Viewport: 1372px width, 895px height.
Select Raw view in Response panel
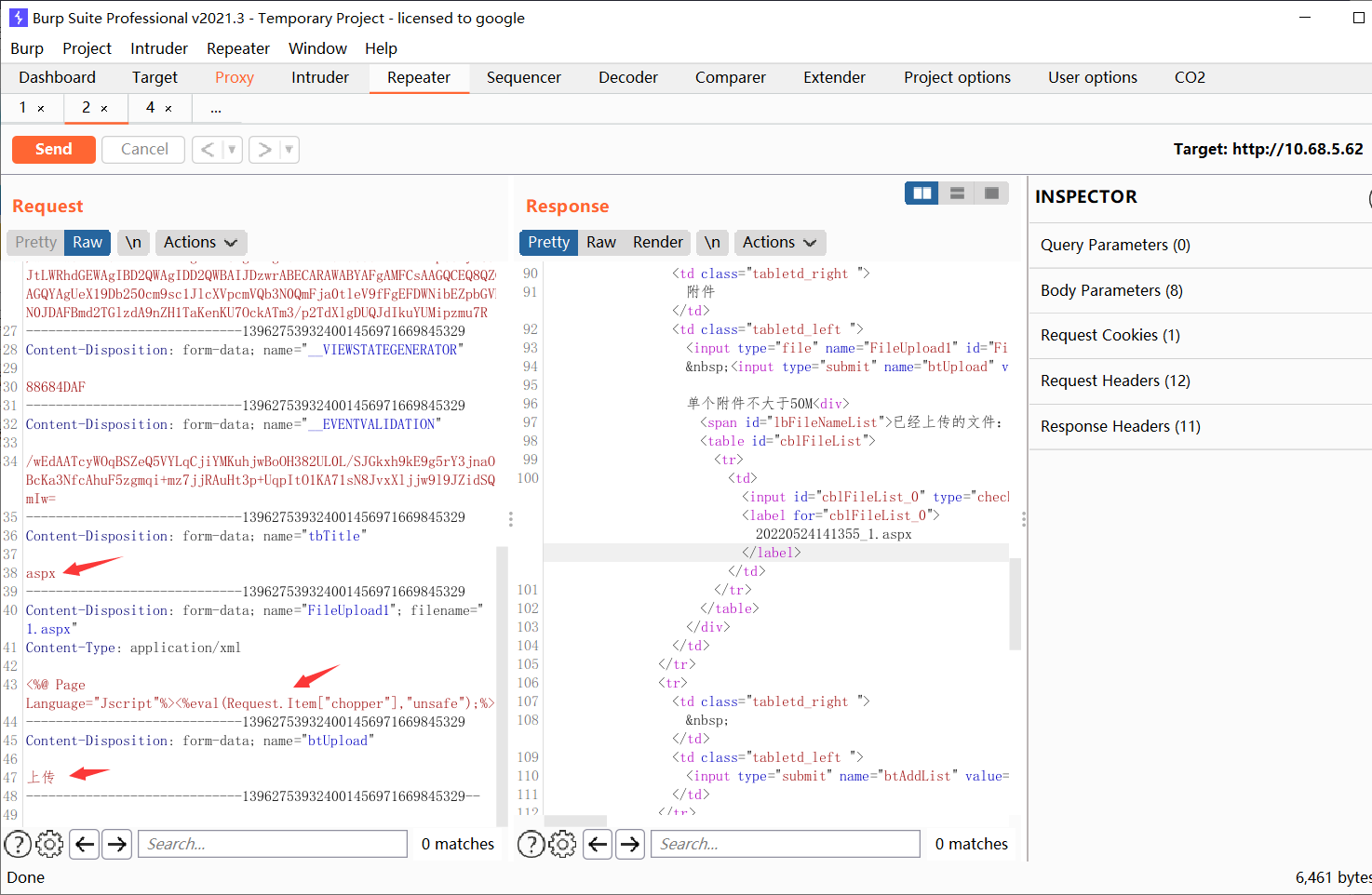[601, 242]
